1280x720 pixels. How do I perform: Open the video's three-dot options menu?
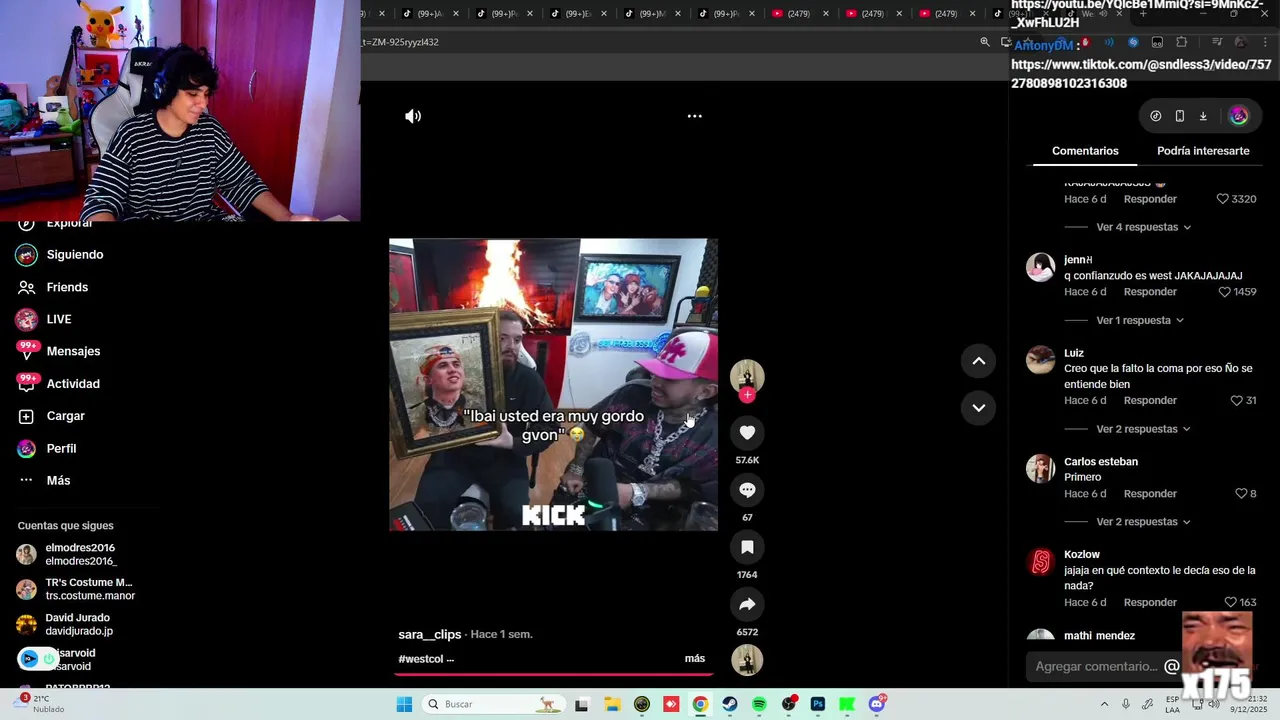click(694, 116)
